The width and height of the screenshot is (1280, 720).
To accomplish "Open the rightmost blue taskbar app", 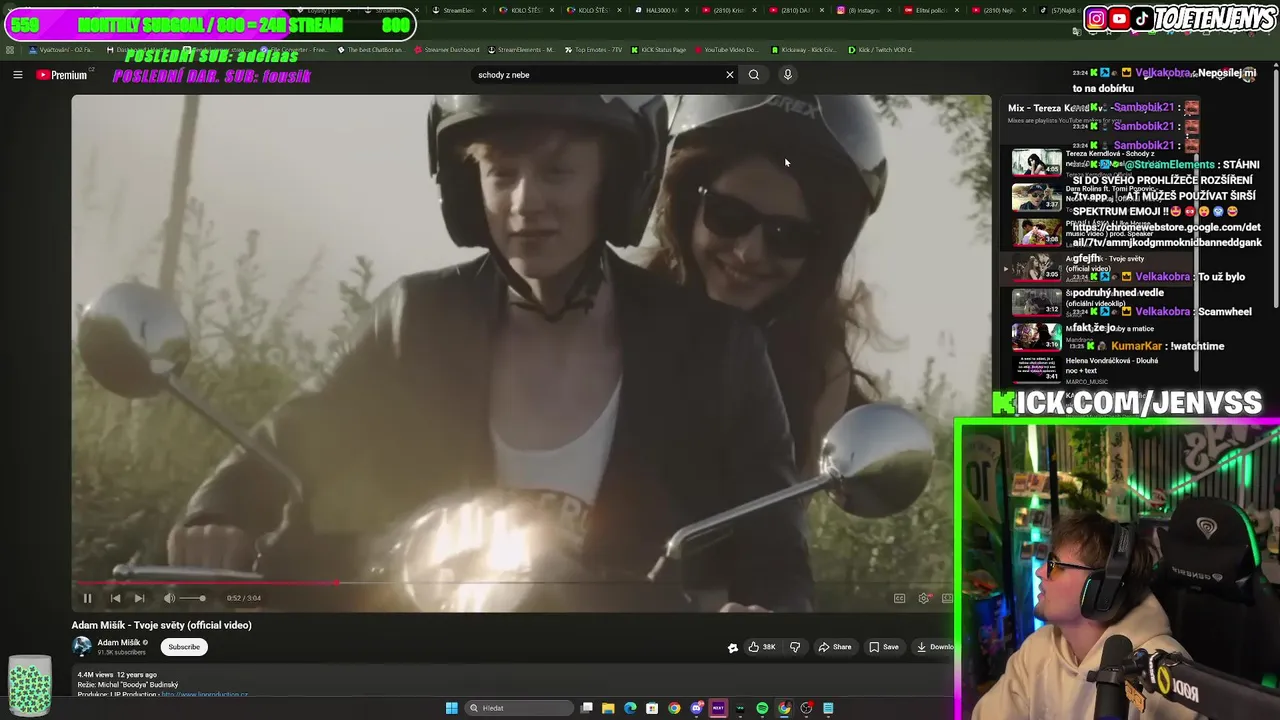I will (x=828, y=708).
